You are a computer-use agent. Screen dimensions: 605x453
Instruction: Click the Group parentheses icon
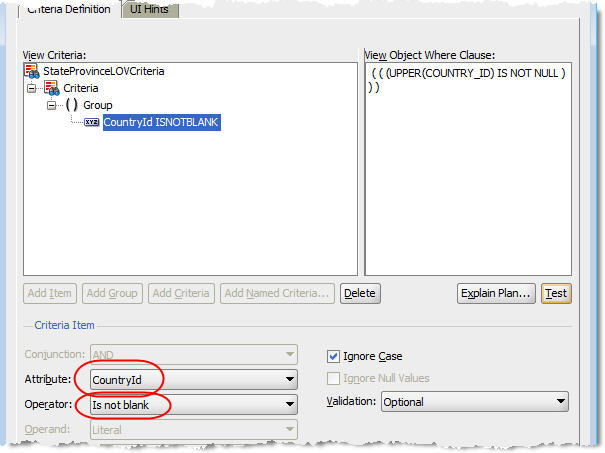[x=72, y=105]
